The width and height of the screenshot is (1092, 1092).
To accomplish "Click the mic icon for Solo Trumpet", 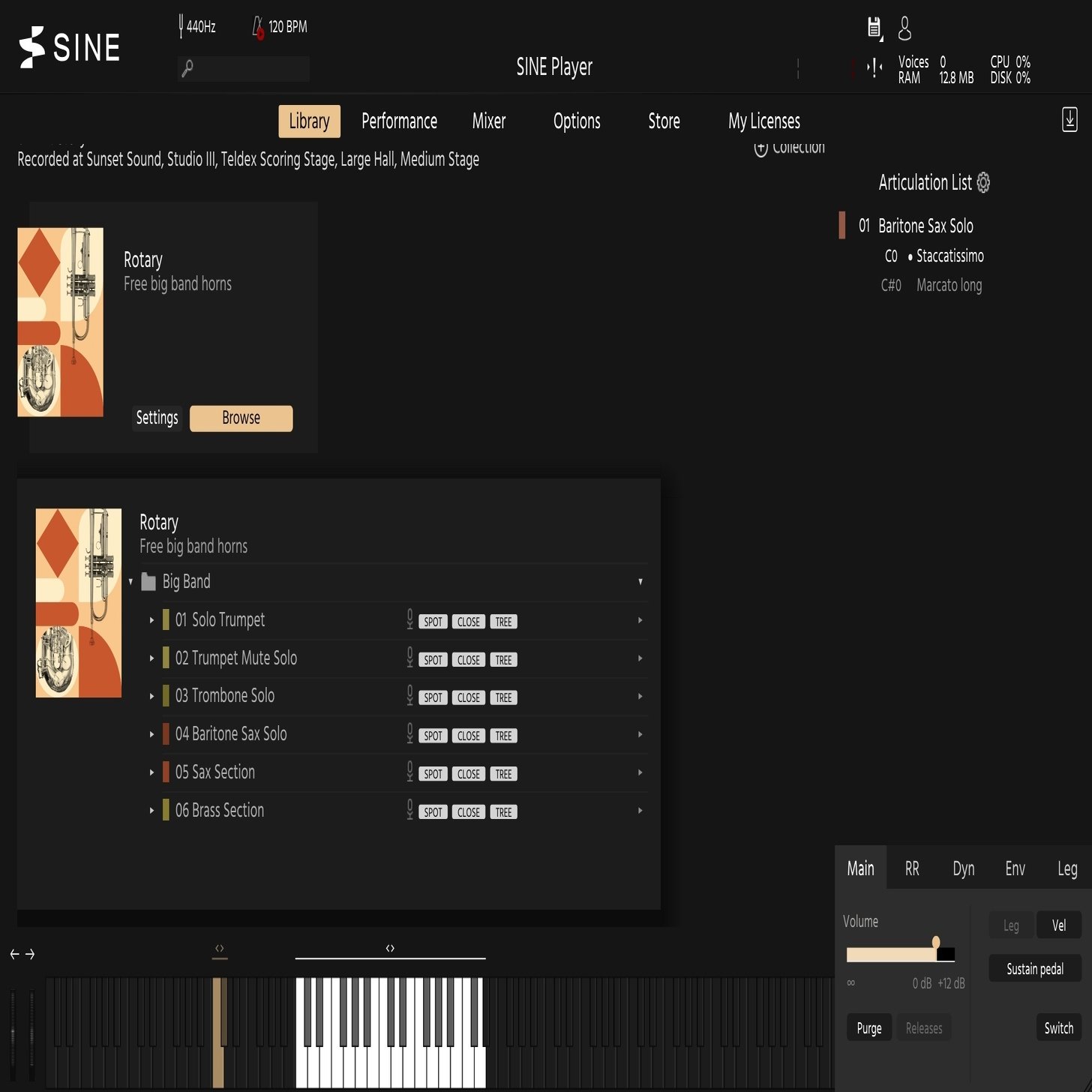I will pyautogui.click(x=409, y=619).
